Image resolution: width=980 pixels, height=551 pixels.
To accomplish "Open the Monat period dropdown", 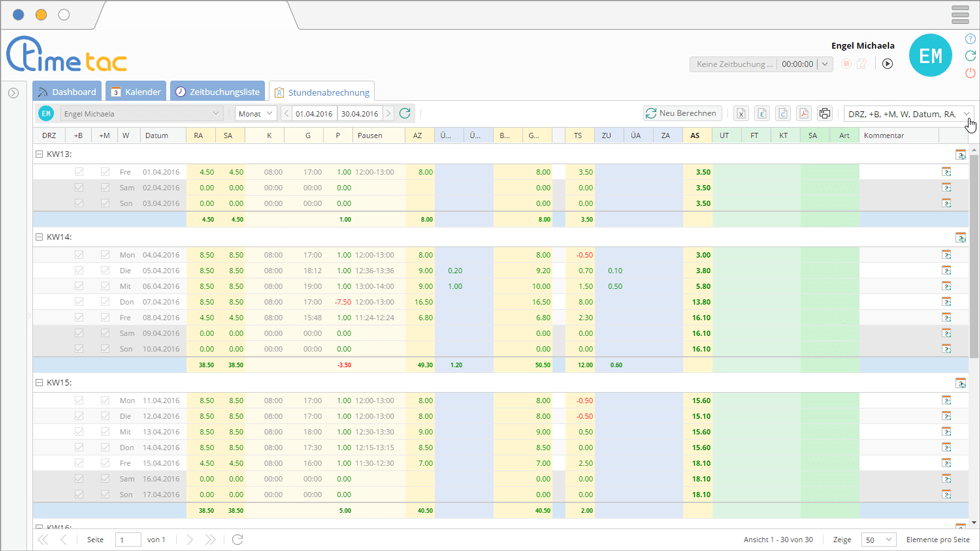I will [255, 114].
